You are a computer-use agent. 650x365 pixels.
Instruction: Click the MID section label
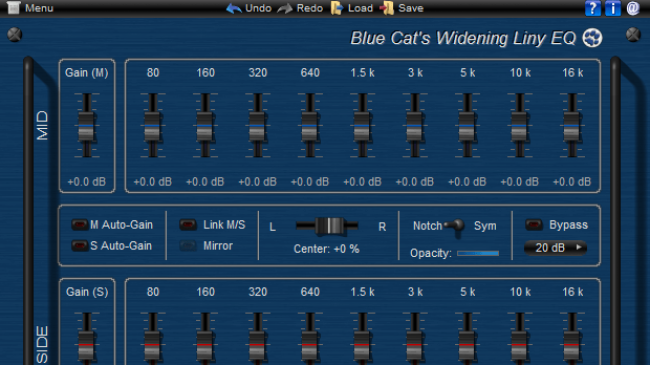tap(42, 125)
